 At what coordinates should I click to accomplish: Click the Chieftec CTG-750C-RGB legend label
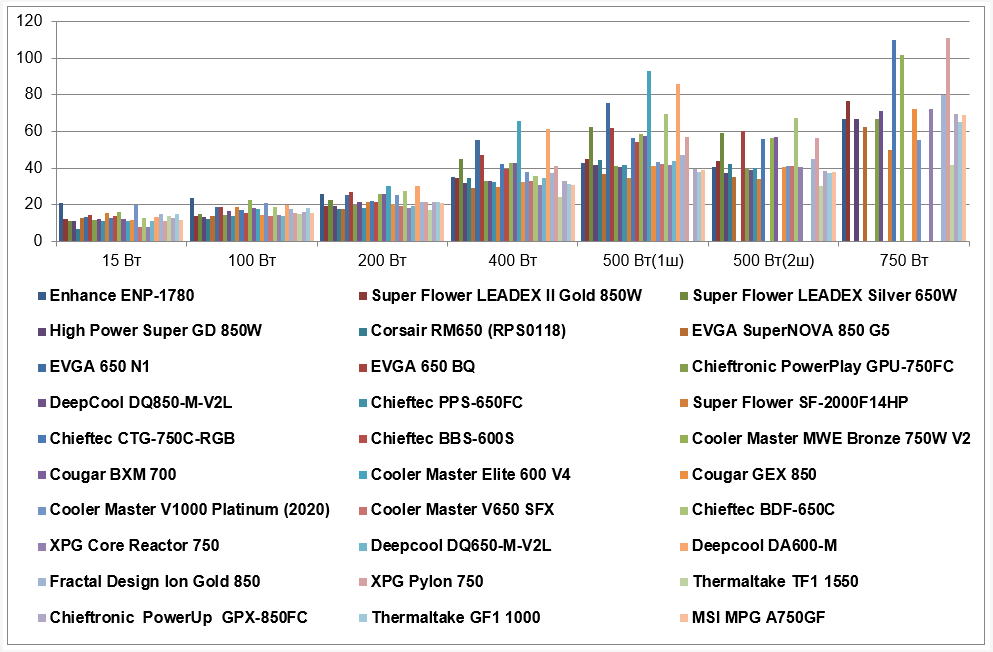tap(142, 438)
